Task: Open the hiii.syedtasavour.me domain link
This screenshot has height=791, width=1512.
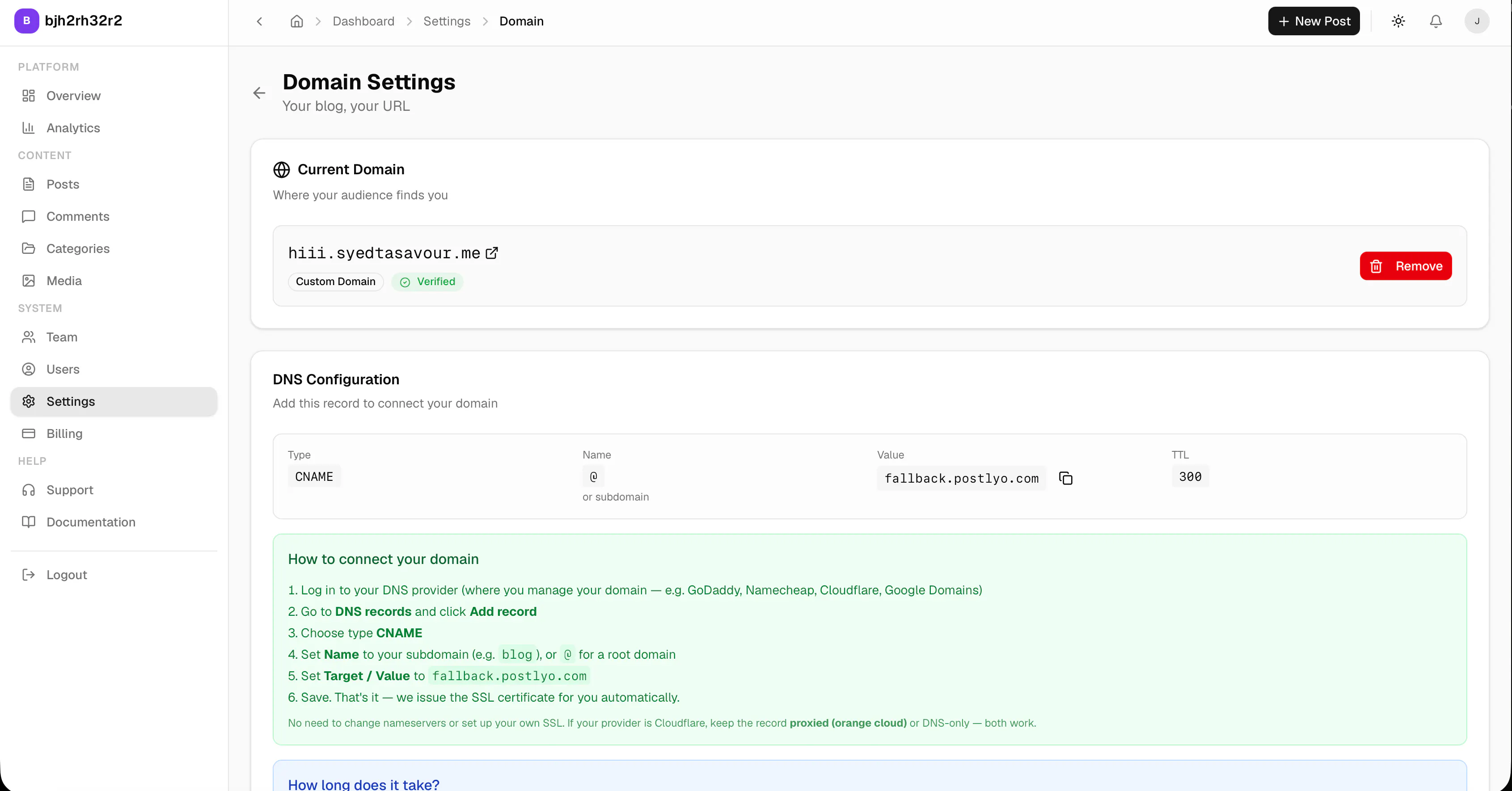Action: pos(384,253)
